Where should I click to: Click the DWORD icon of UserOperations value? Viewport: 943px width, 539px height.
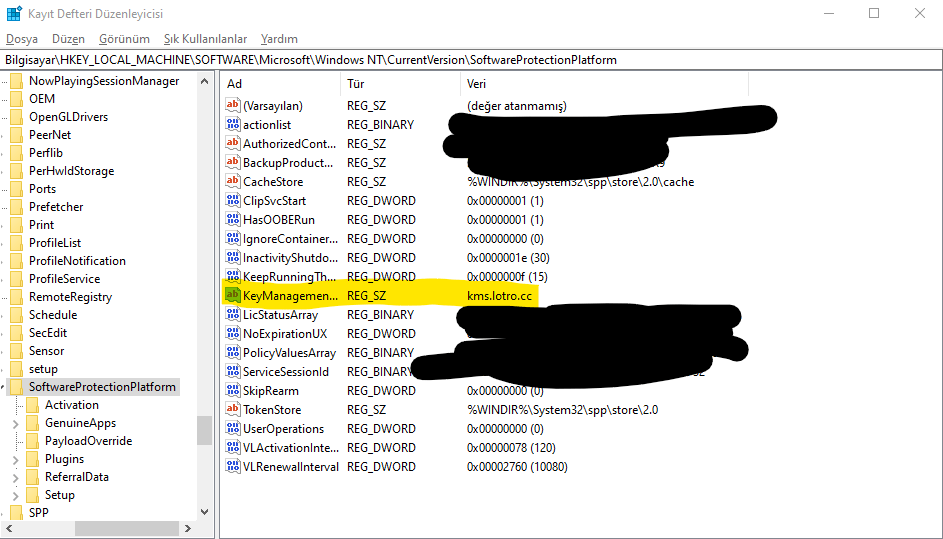pos(233,428)
